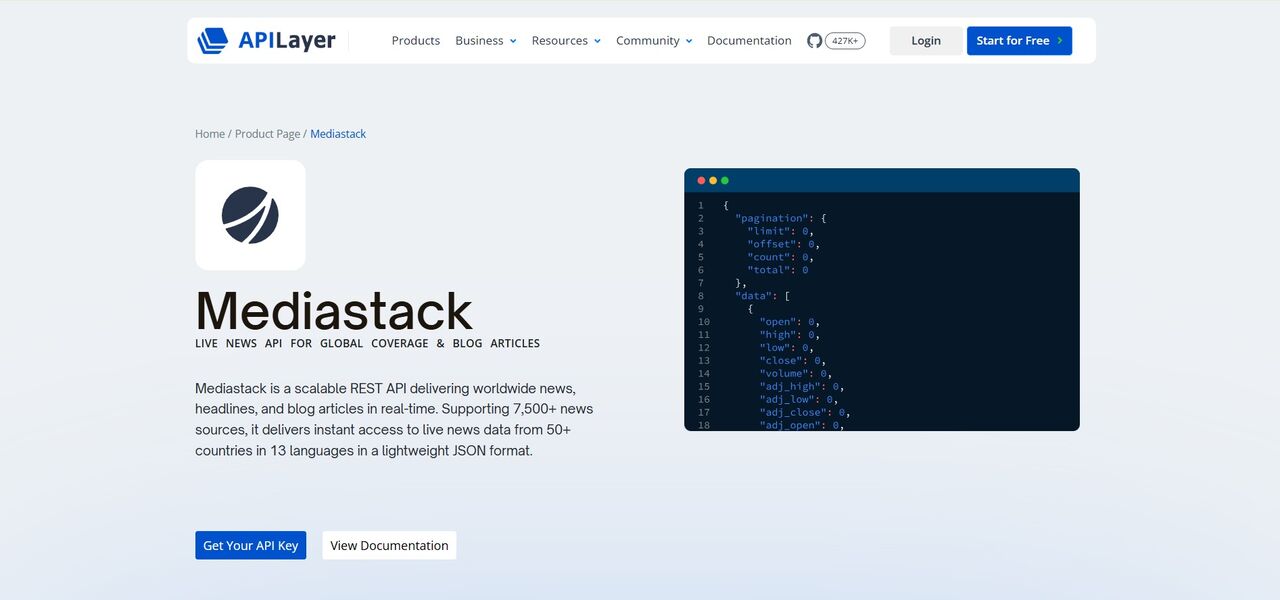Click Start for Free button
The height and width of the screenshot is (600, 1280).
tap(1019, 41)
